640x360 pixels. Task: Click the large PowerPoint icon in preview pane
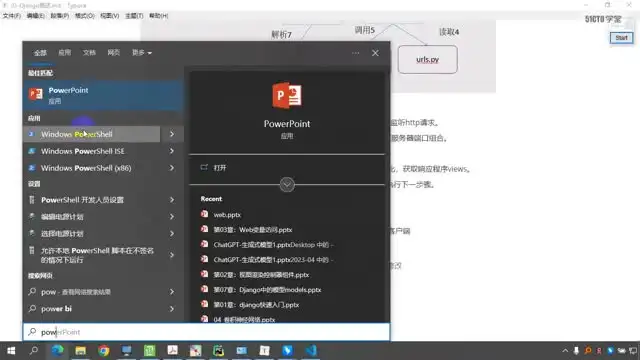(x=287, y=96)
